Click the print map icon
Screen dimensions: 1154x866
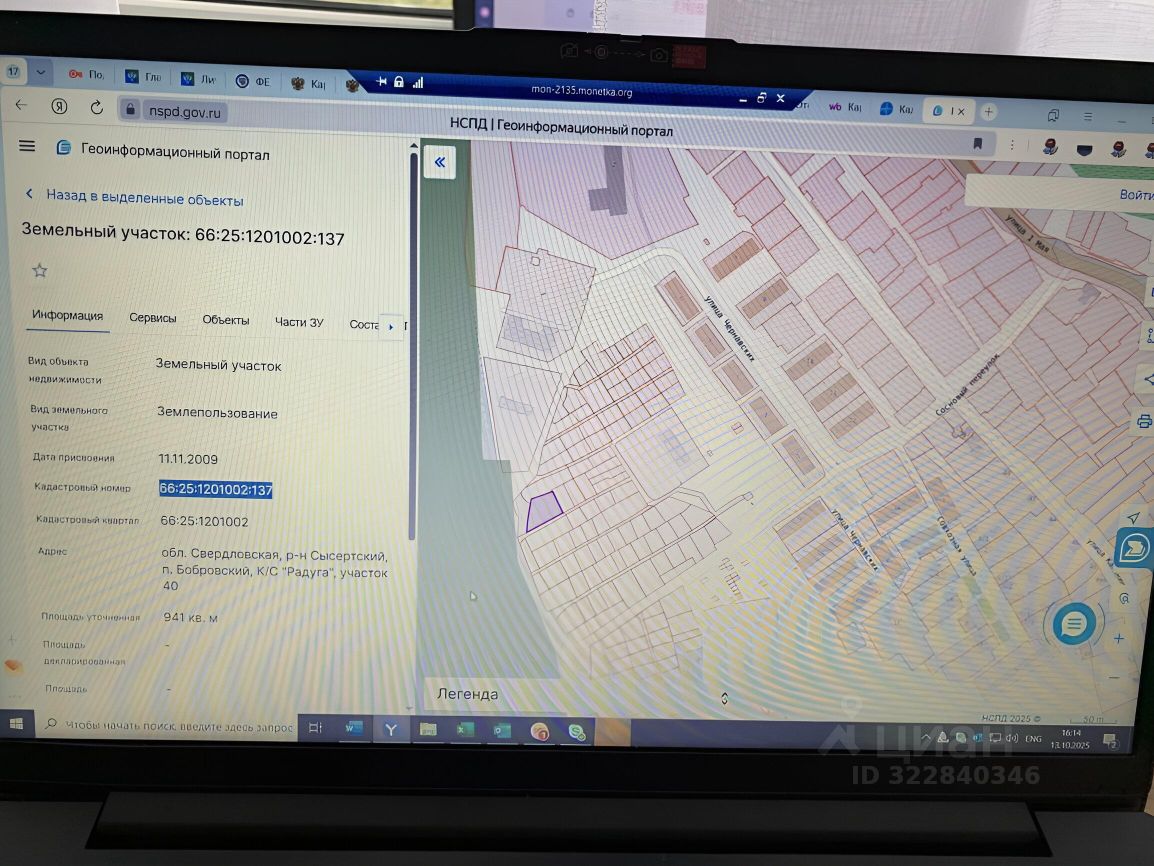click(x=1144, y=422)
